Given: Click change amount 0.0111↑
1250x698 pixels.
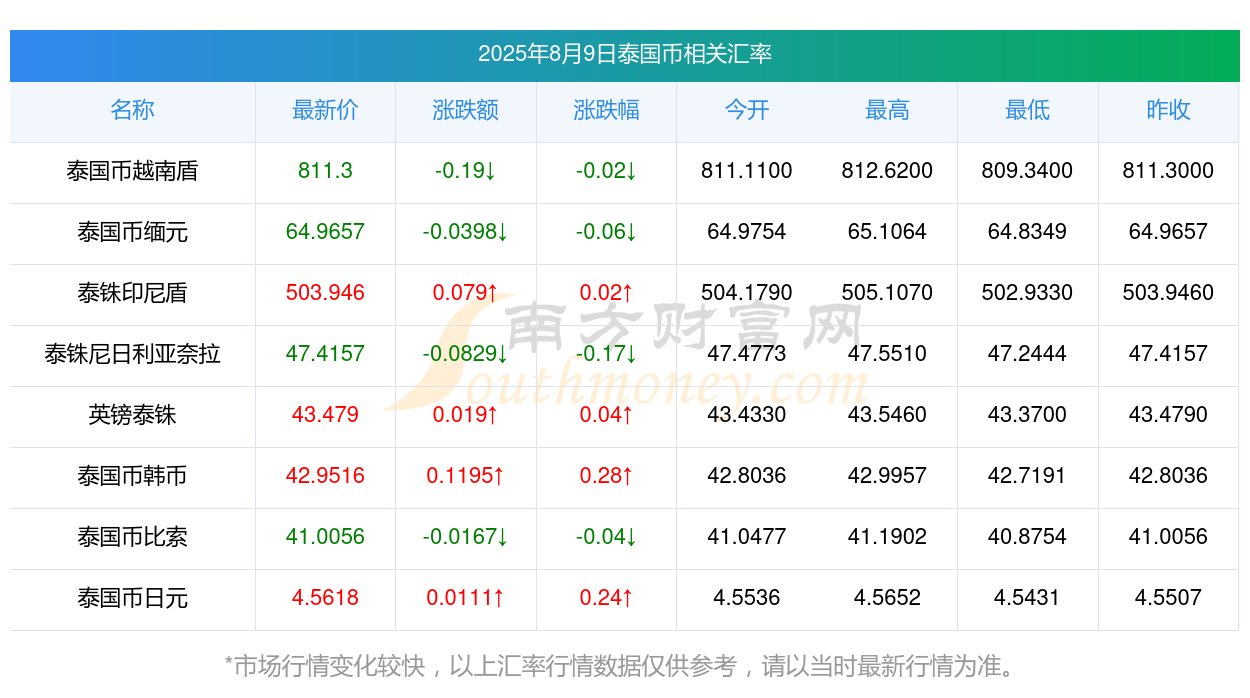Looking at the screenshot, I should point(466,598).
